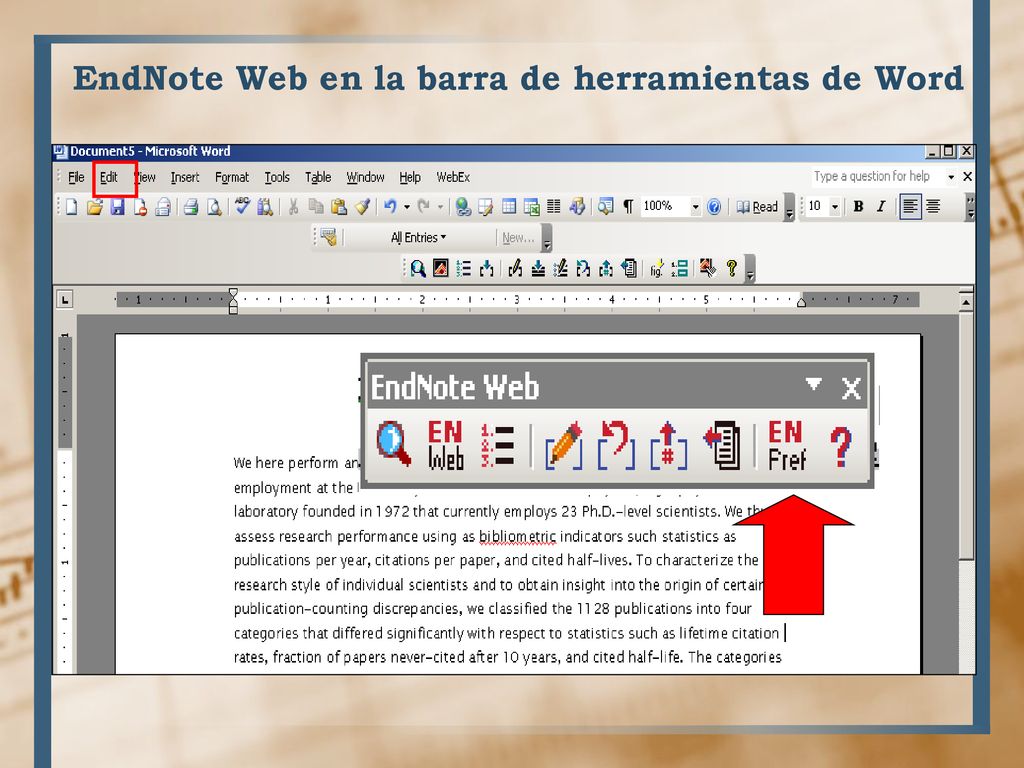The image size is (1024, 768).
Task: Save the document with the floppy icon
Action: click(x=118, y=207)
